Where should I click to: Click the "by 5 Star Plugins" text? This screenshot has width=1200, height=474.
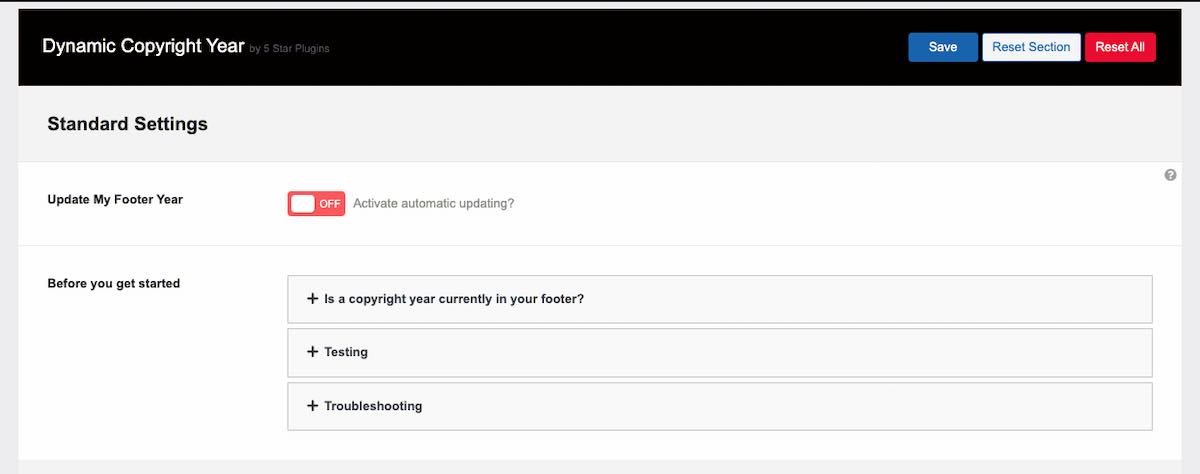[x=289, y=49]
